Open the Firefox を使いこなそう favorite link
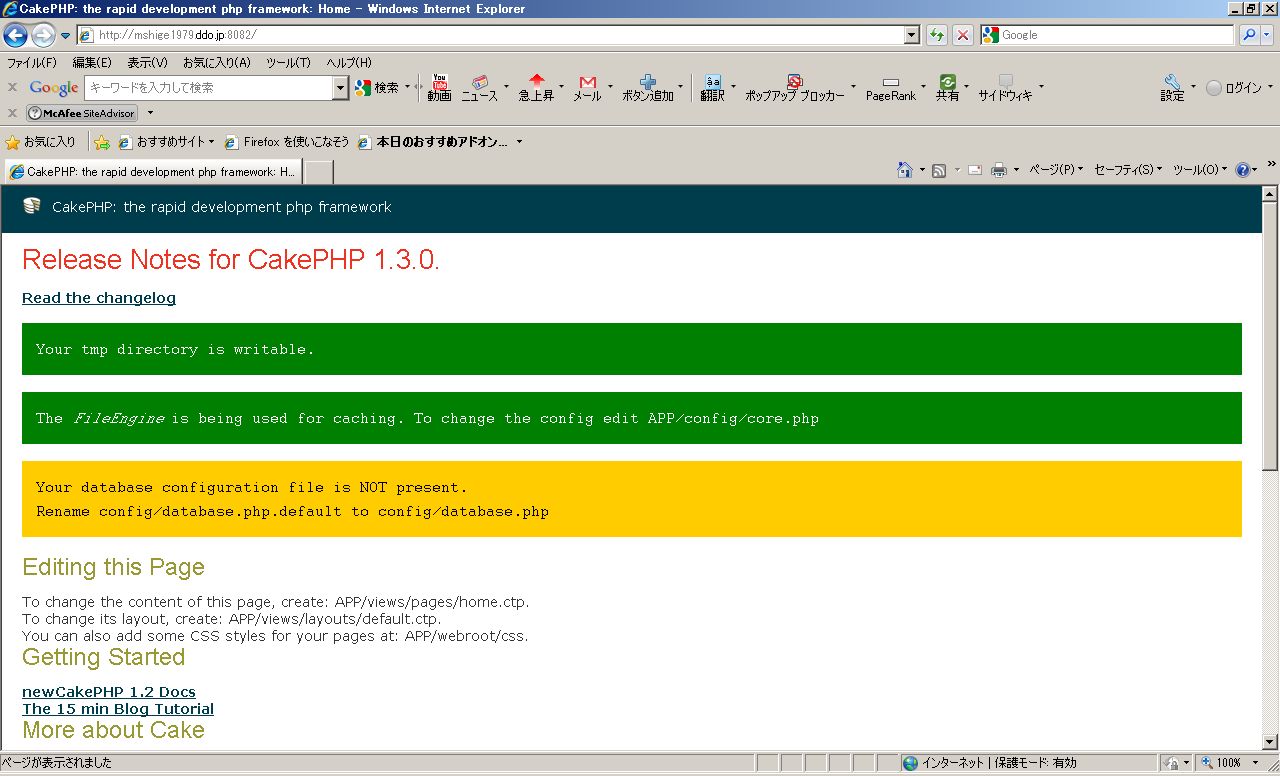The image size is (1280, 776). (287, 142)
